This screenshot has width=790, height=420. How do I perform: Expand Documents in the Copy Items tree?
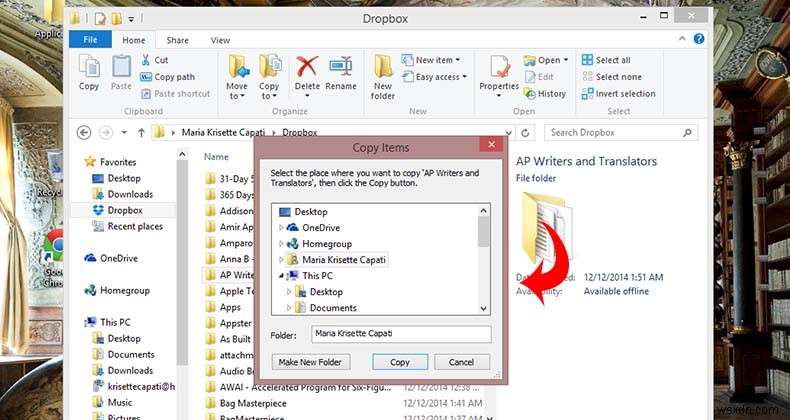(x=289, y=308)
